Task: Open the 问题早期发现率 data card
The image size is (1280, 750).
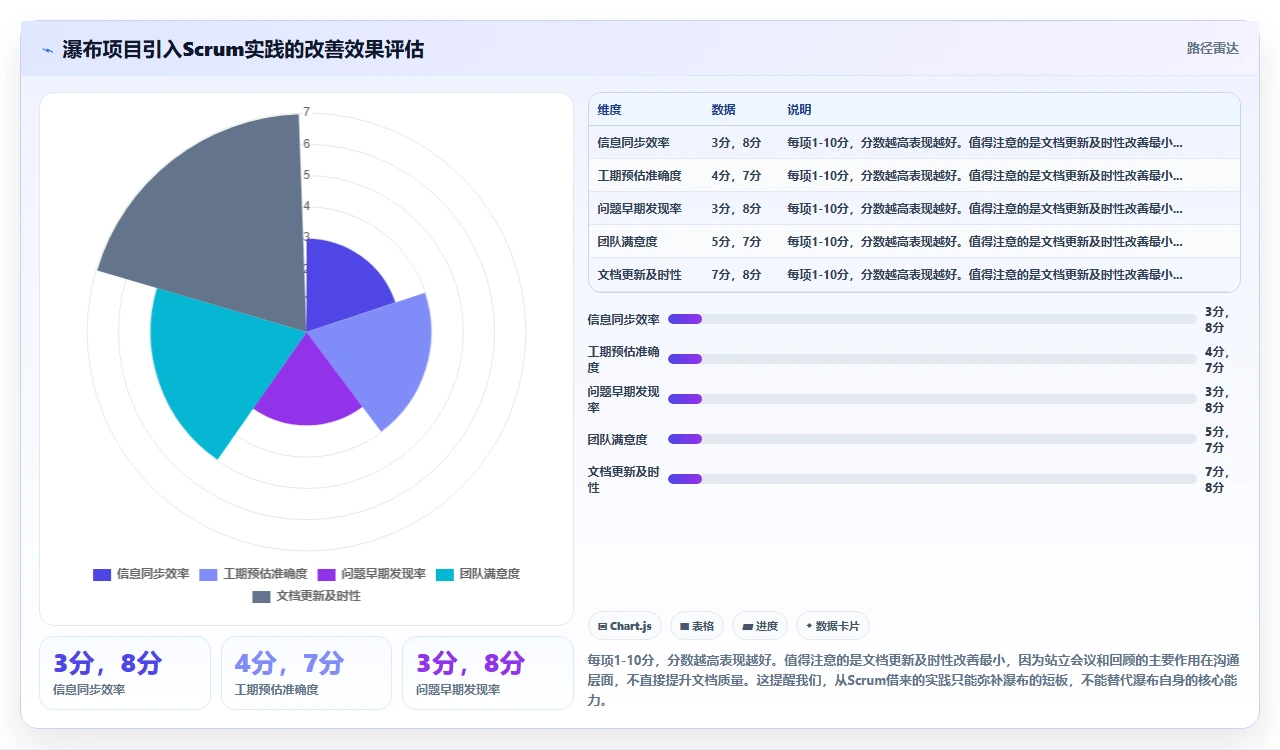Action: point(488,673)
